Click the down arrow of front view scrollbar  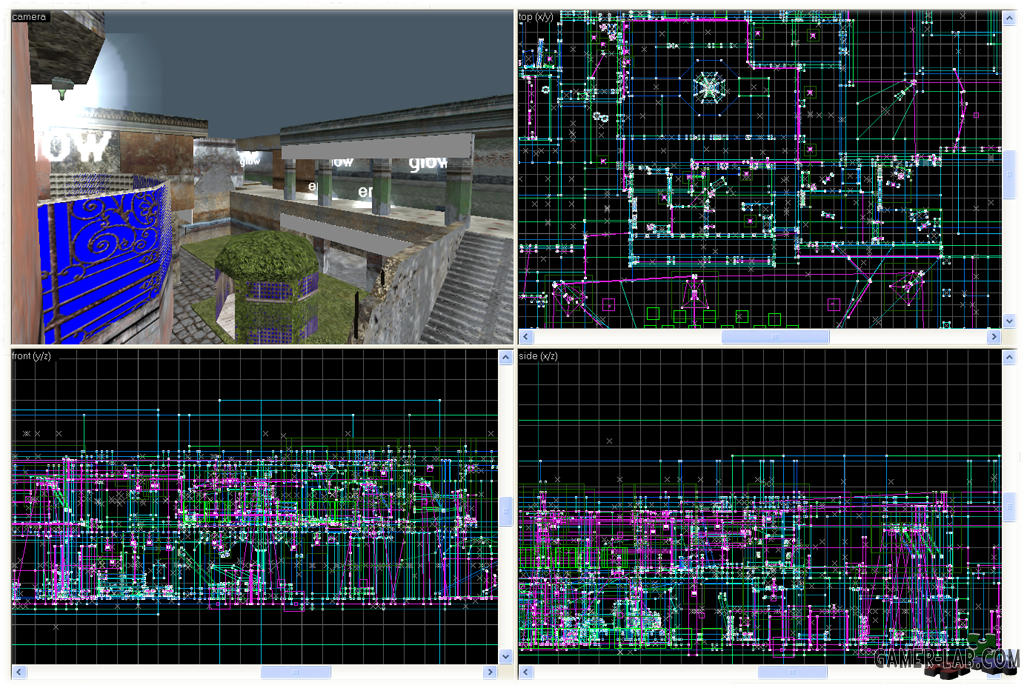(505, 657)
